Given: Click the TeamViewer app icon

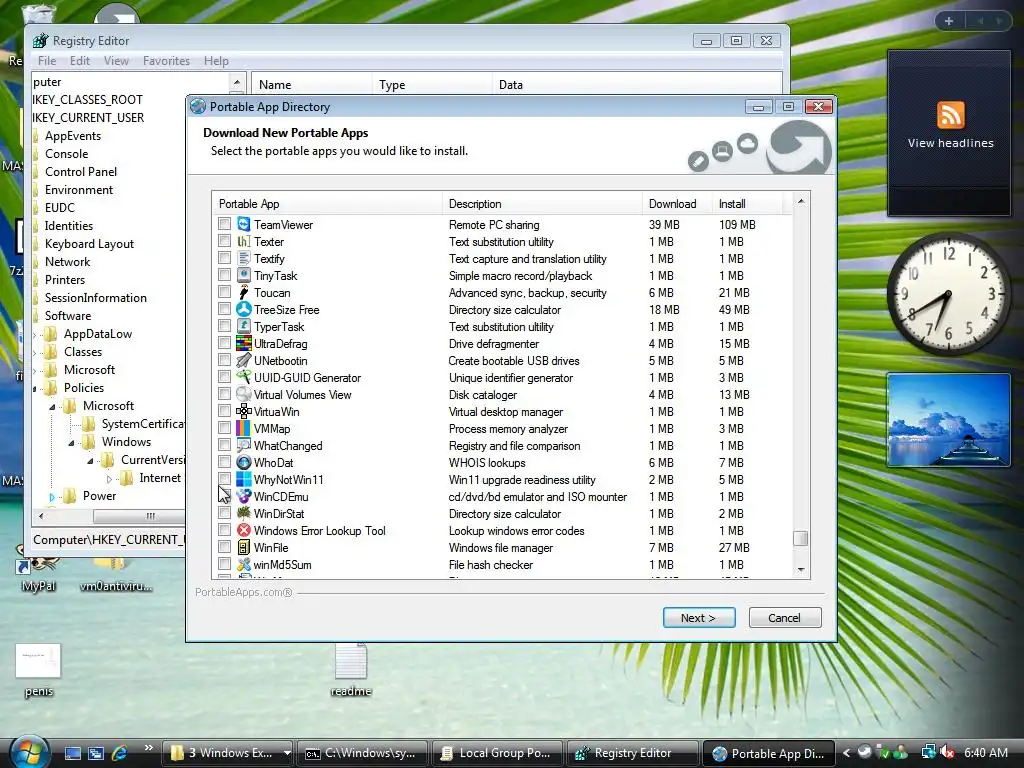Looking at the screenshot, I should pos(244,225).
